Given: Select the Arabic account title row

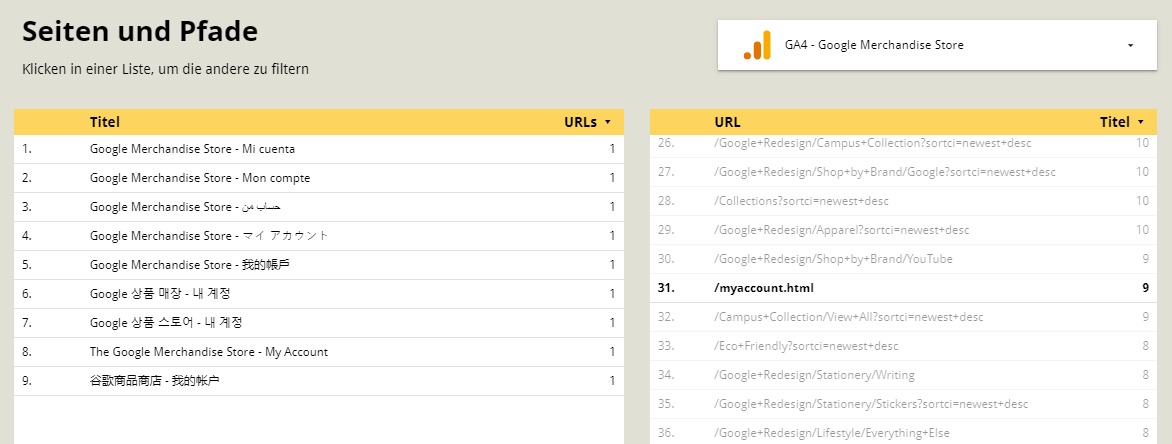Looking at the screenshot, I should tap(185, 207).
